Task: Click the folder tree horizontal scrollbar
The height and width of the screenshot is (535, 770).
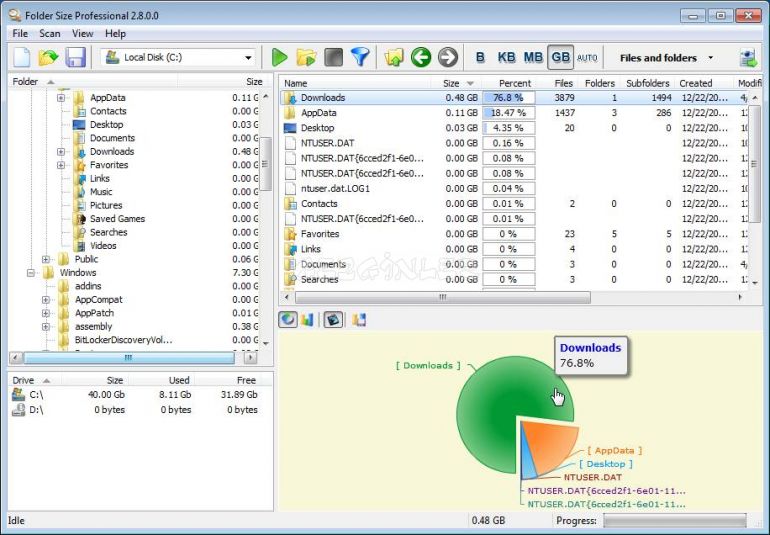Action: coord(129,358)
